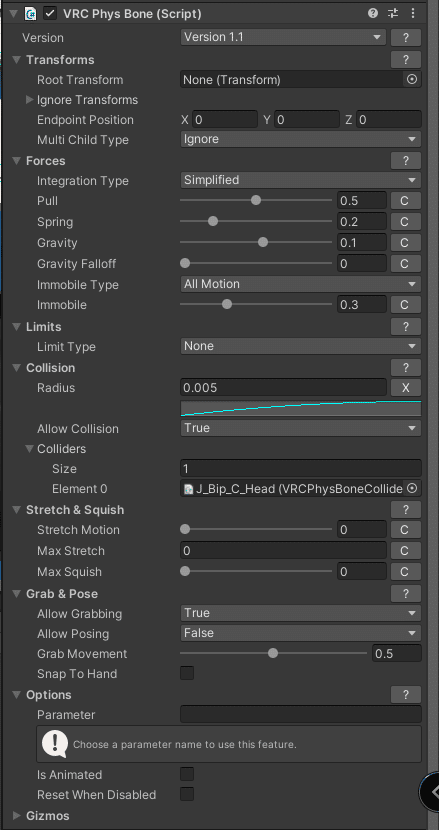Remove the Radius curve with X button
439x830 pixels.
(x=406, y=387)
